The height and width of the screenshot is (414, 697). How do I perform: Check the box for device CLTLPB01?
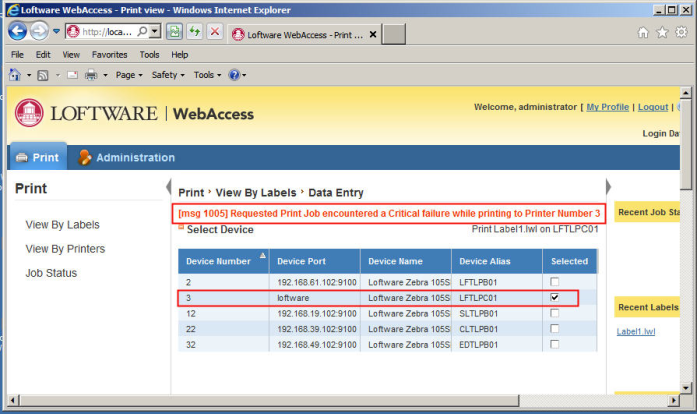(x=554, y=329)
